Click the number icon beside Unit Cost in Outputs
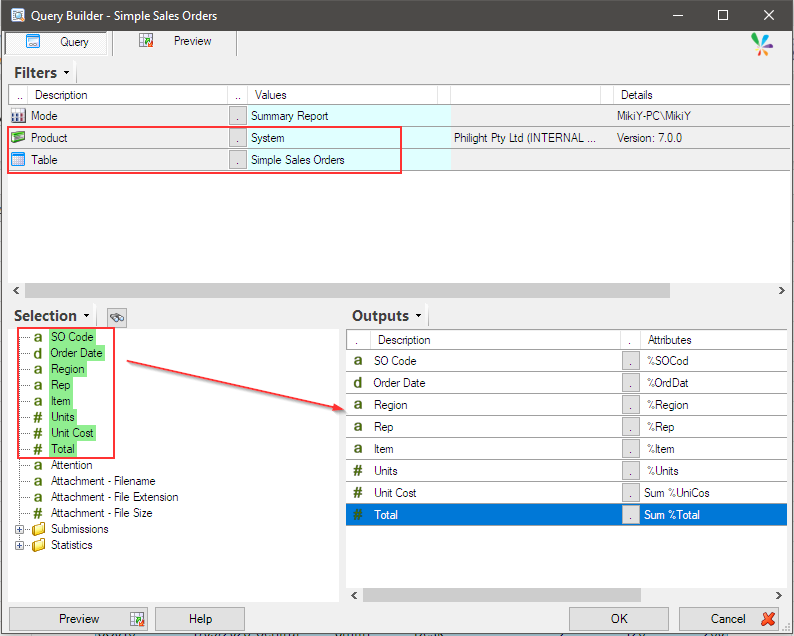The height and width of the screenshot is (636, 794). coord(358,492)
